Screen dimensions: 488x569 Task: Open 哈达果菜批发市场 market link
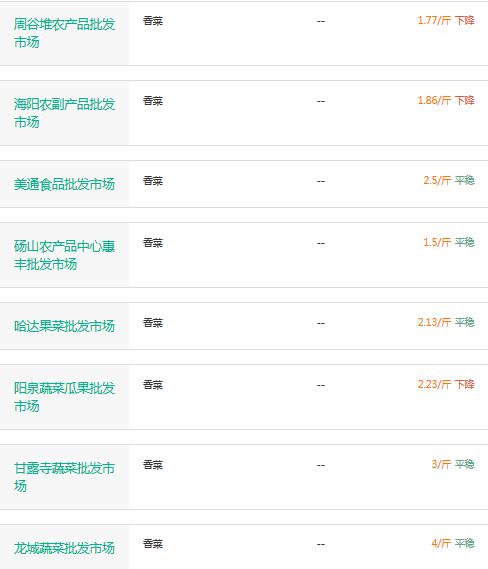[x=64, y=326]
